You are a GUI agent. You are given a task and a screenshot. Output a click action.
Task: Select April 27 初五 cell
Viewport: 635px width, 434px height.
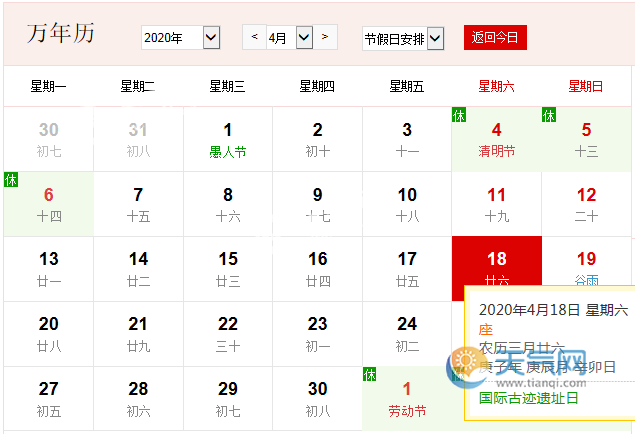49,399
